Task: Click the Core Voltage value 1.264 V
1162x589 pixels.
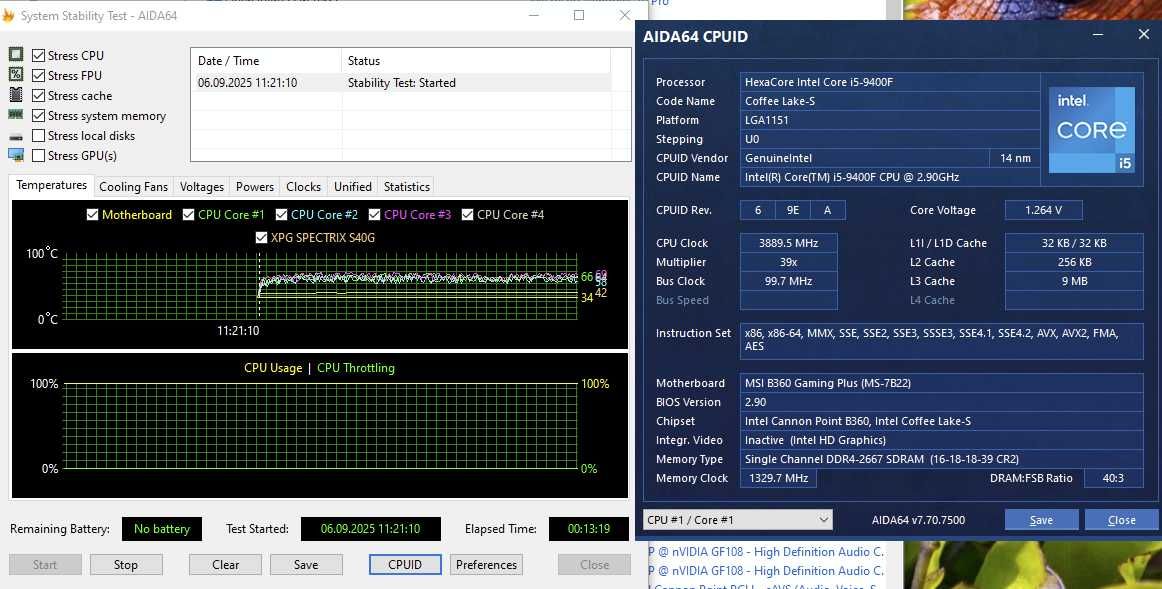Action: [x=1043, y=210]
